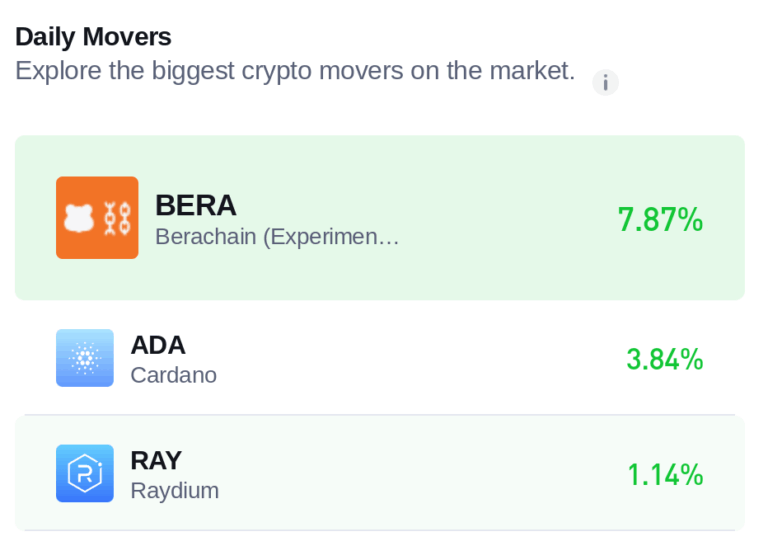This screenshot has width=768, height=546.
Task: Click the Raydium RAY coin icon
Action: [85, 474]
